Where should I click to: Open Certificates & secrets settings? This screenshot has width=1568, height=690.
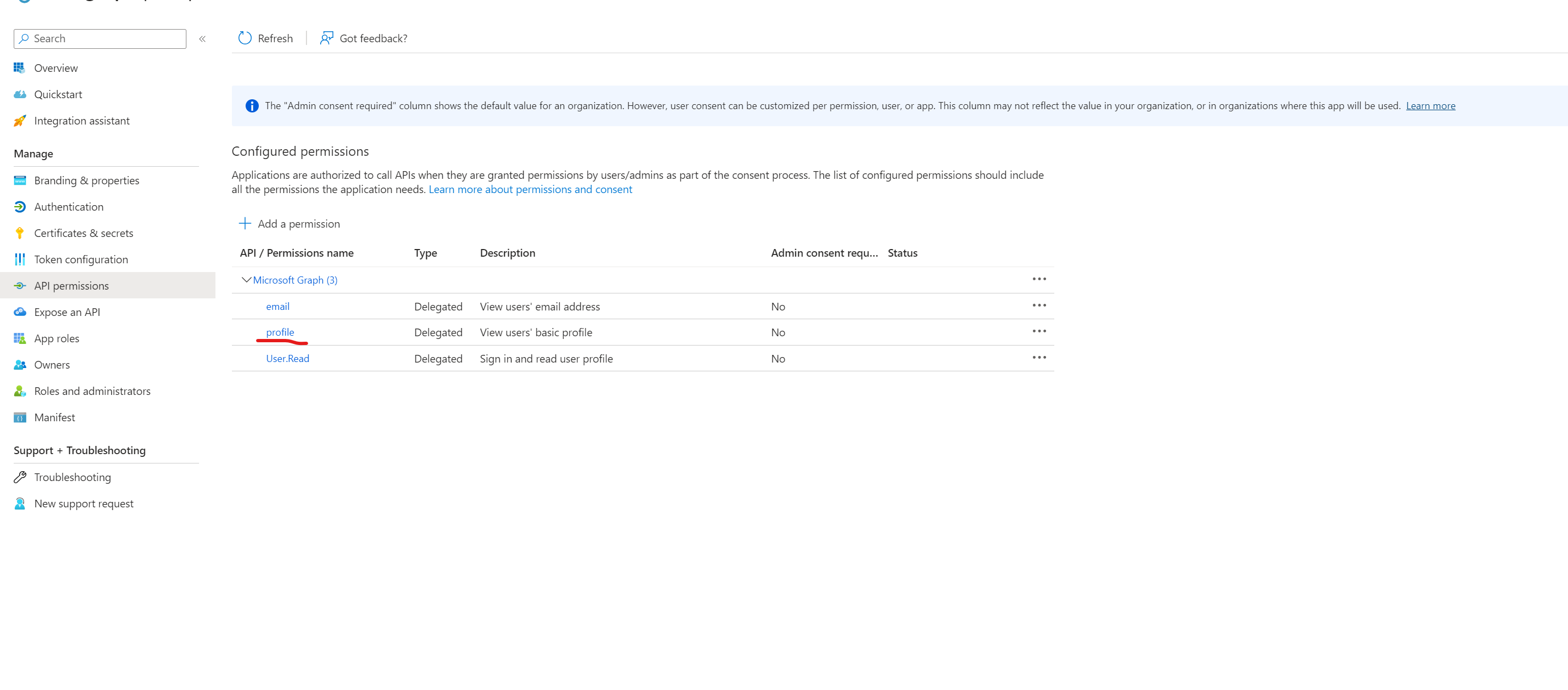point(83,233)
